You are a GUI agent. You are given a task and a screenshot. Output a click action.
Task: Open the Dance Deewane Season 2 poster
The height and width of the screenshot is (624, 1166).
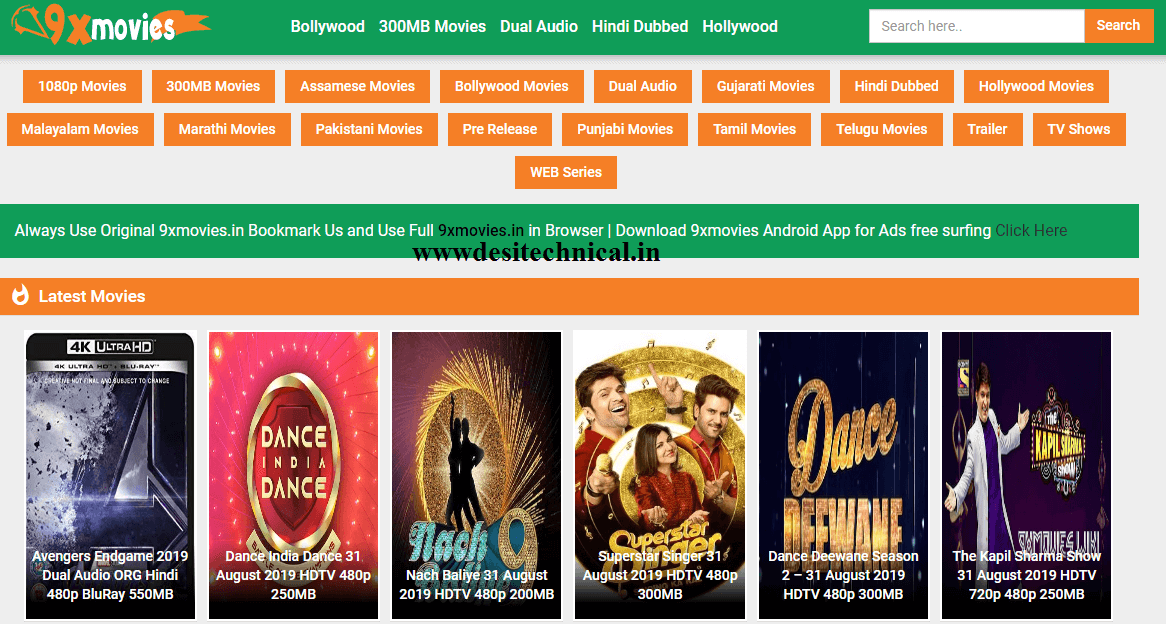tap(843, 475)
